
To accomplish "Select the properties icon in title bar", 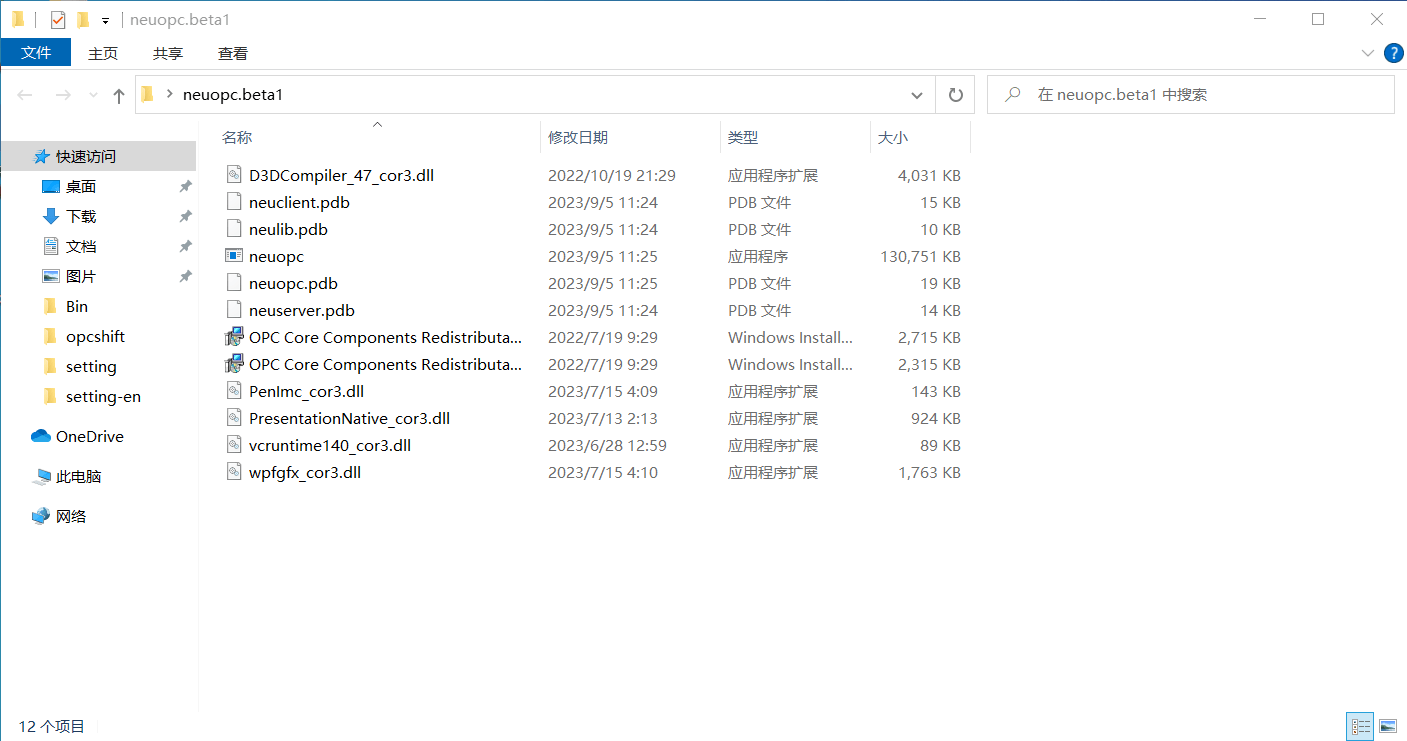I will click(58, 20).
